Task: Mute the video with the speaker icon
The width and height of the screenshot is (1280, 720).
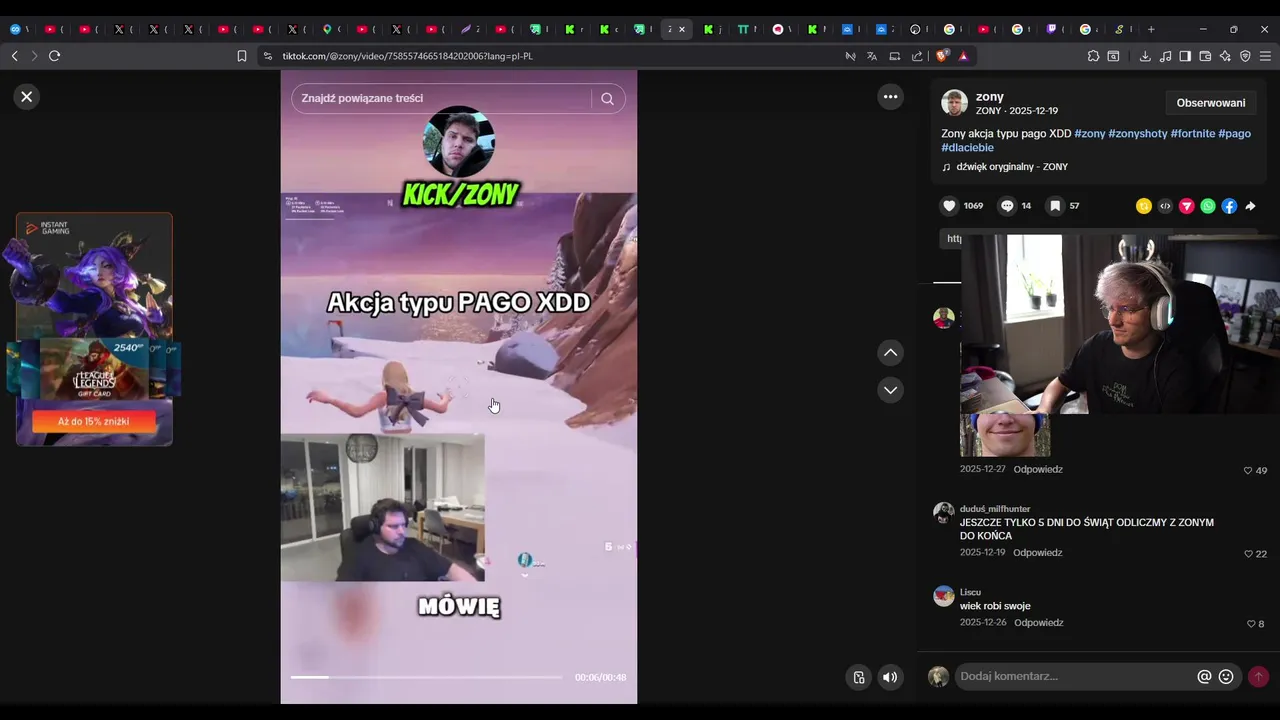Action: point(890,678)
